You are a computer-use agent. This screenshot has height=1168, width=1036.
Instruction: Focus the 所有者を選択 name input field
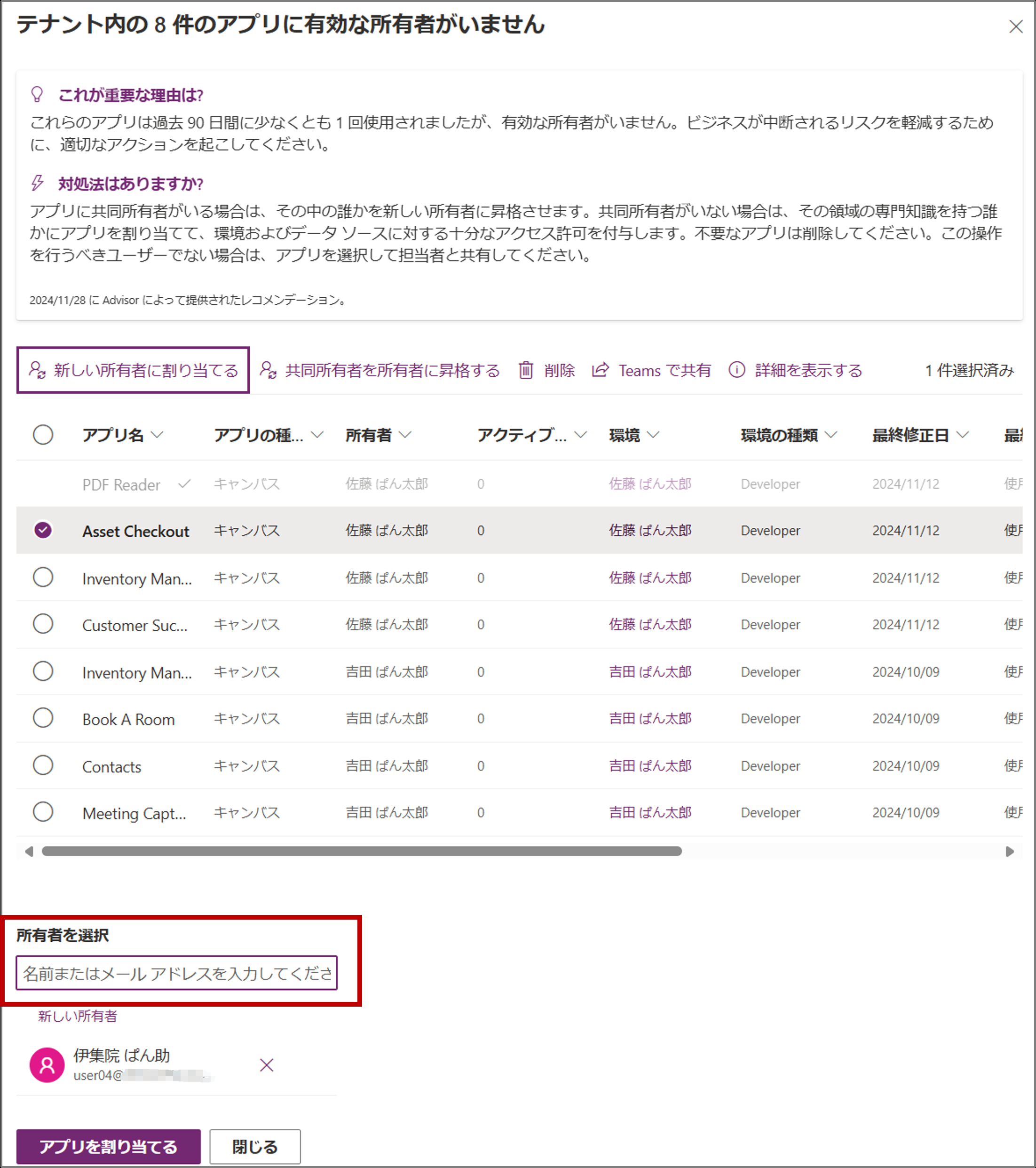coord(176,973)
